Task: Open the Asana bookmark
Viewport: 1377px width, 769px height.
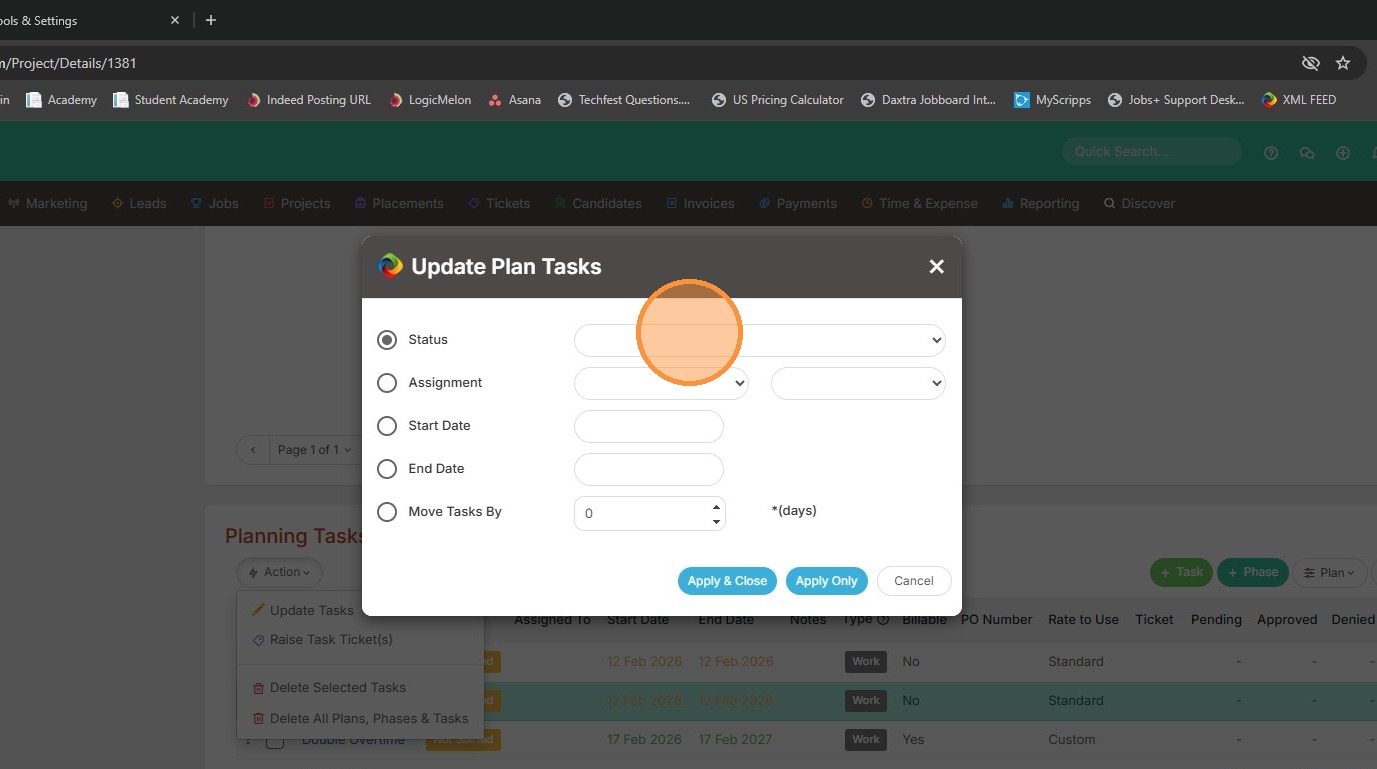Action: (x=514, y=100)
